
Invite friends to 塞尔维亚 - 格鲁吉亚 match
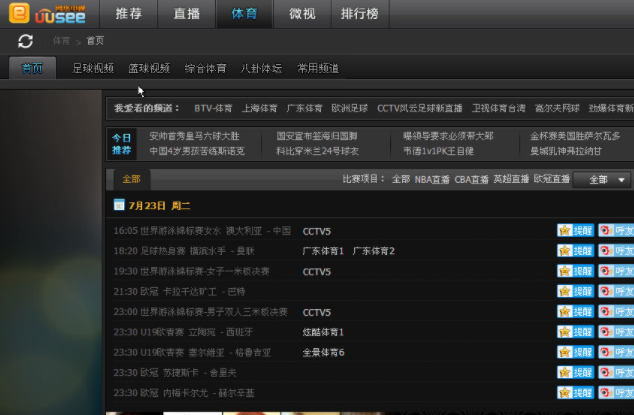pyautogui.click(x=616, y=352)
